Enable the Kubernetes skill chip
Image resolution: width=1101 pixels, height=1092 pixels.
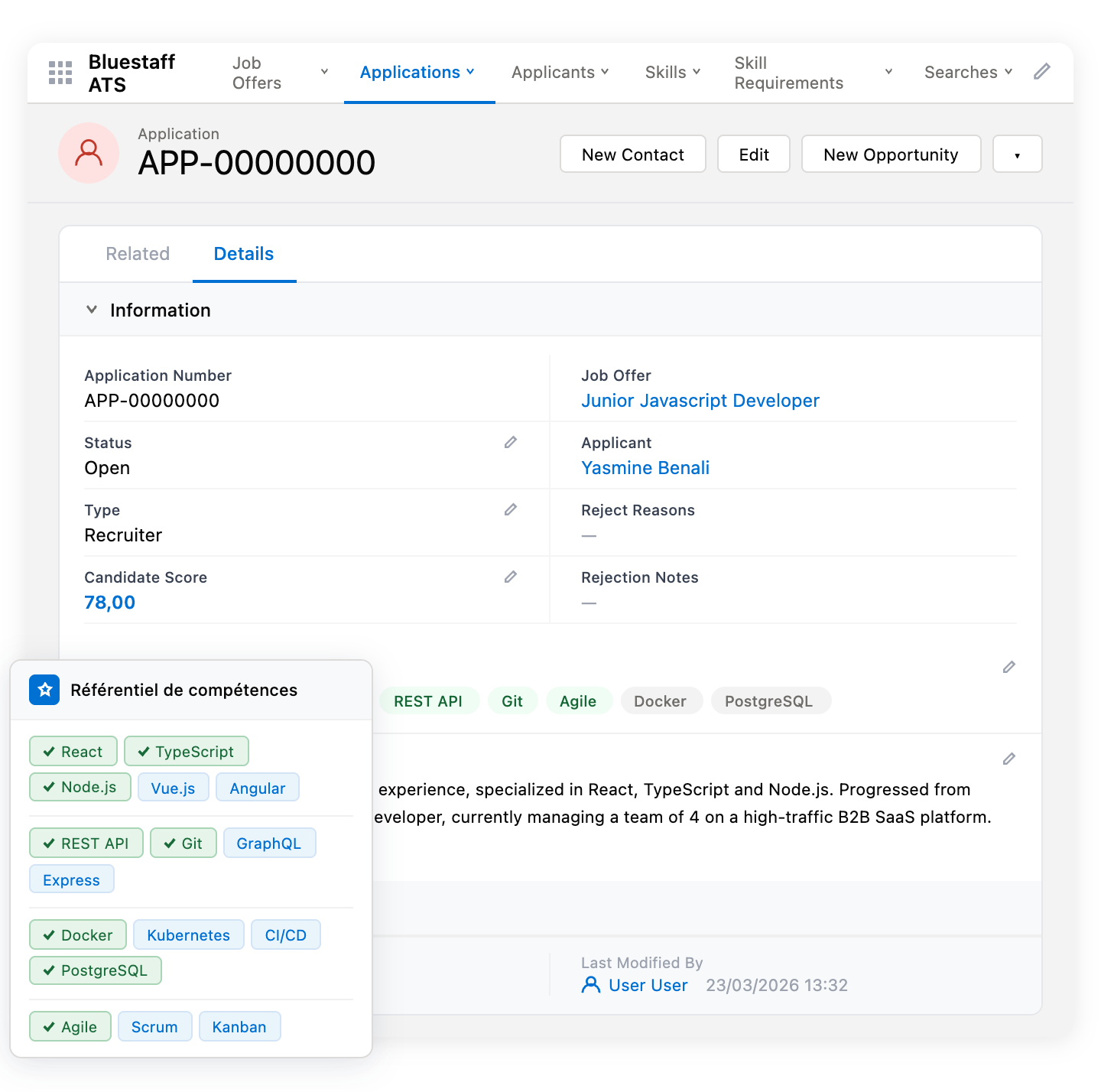pos(188,934)
